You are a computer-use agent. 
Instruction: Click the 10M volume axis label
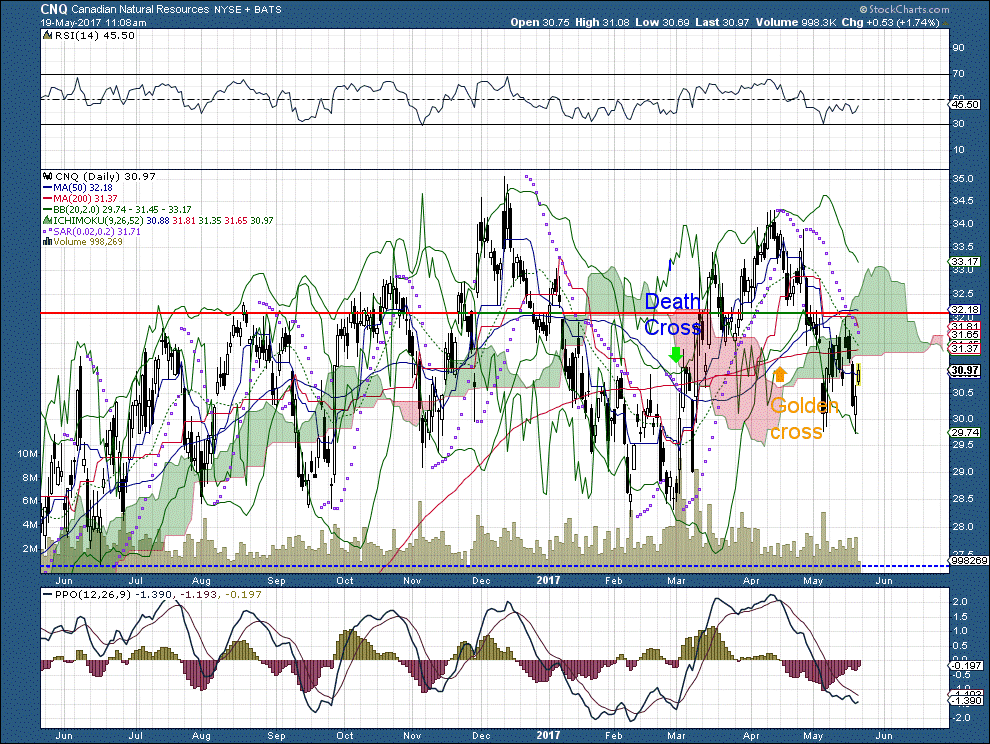click(x=28, y=454)
